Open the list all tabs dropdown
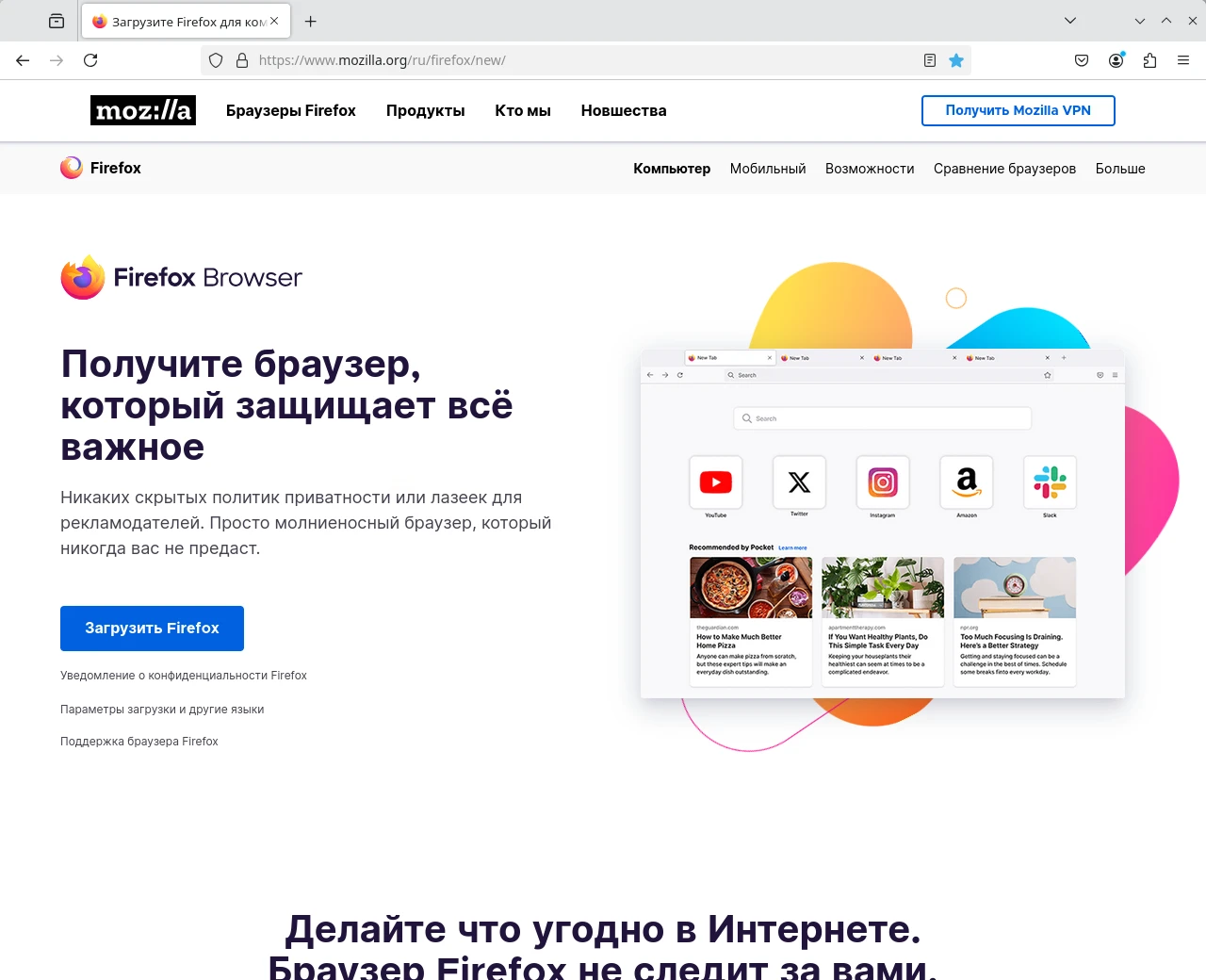 (1070, 21)
